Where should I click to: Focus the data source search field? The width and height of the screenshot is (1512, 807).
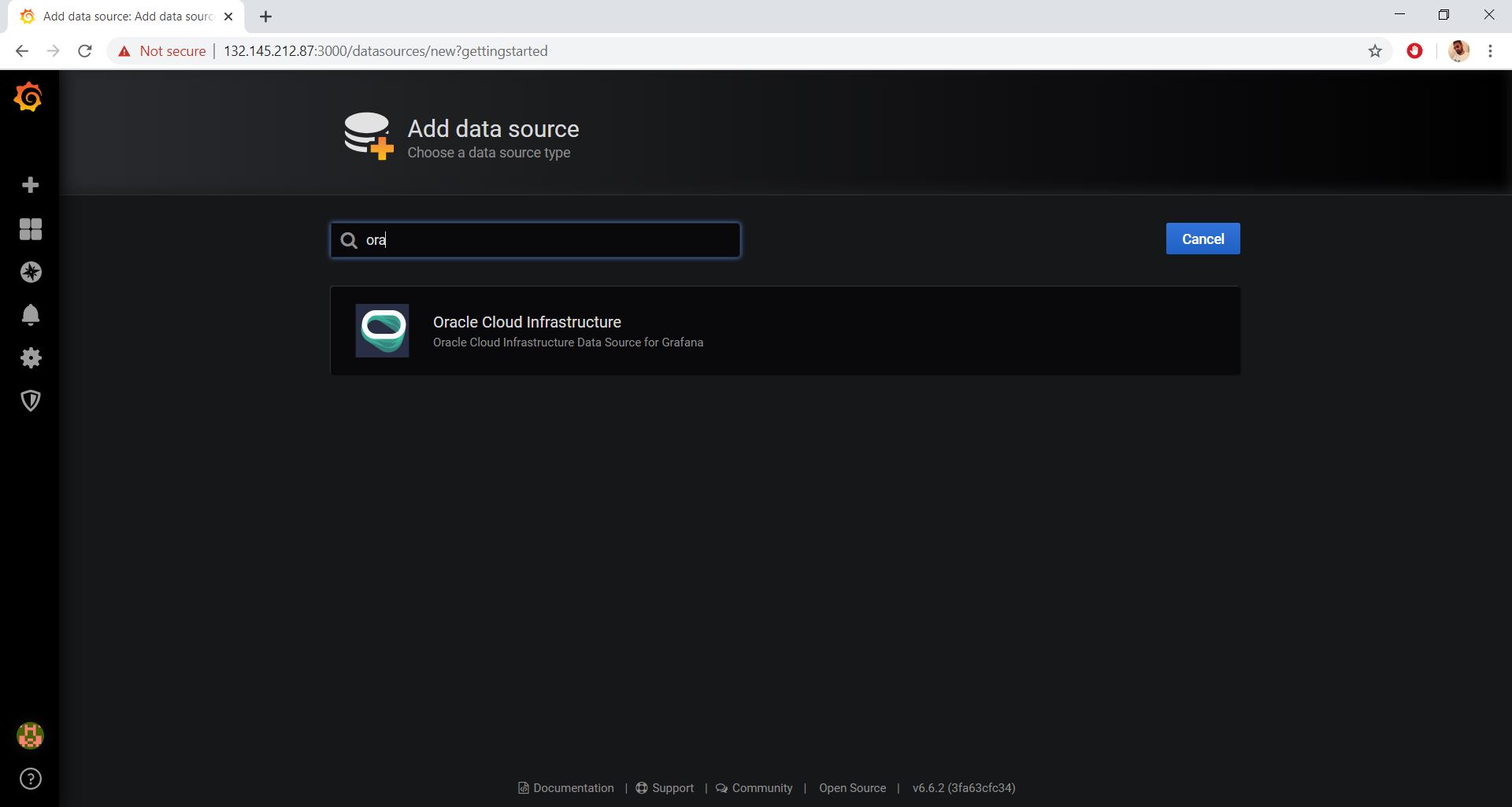tap(535, 240)
